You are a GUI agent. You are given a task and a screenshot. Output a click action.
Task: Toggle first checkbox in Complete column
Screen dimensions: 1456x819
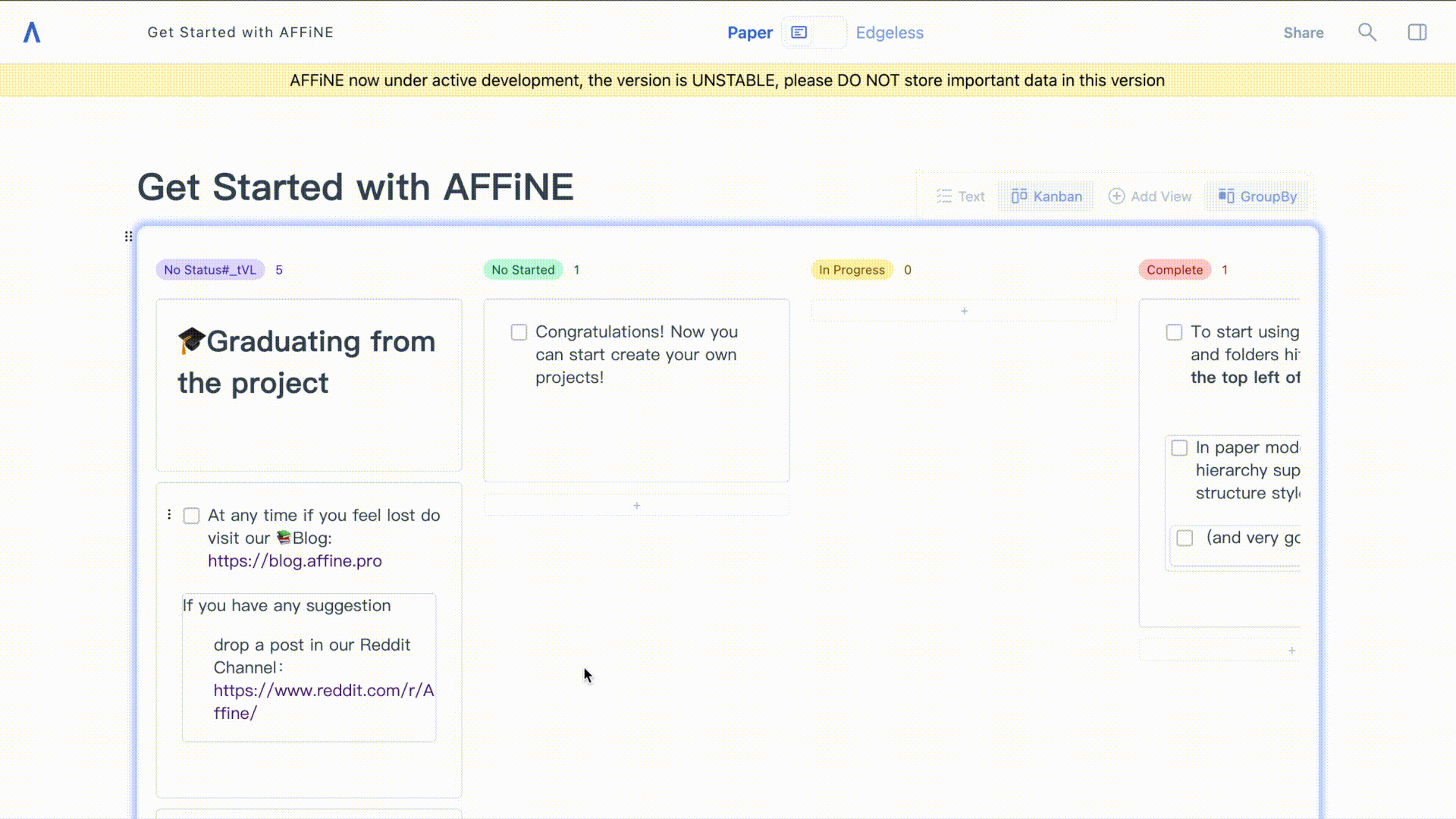click(1174, 332)
